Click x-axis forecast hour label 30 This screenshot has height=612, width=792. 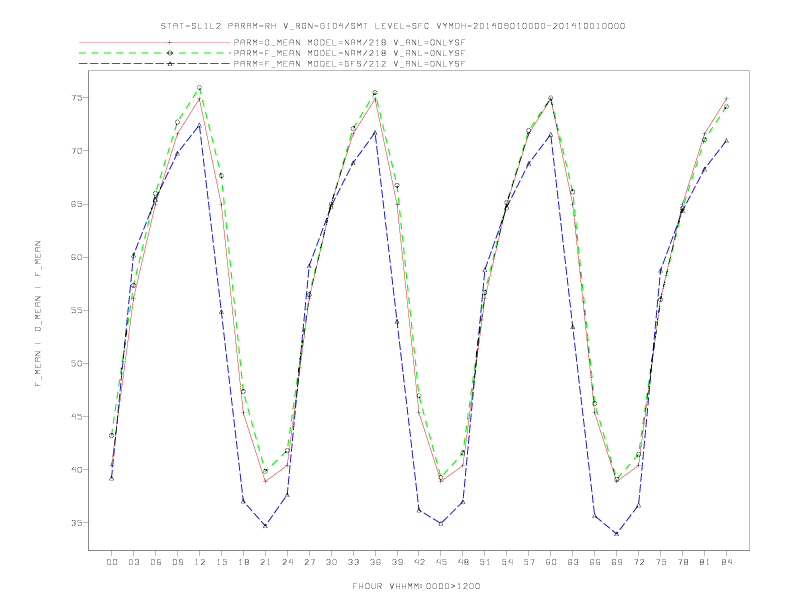pyautogui.click(x=331, y=562)
